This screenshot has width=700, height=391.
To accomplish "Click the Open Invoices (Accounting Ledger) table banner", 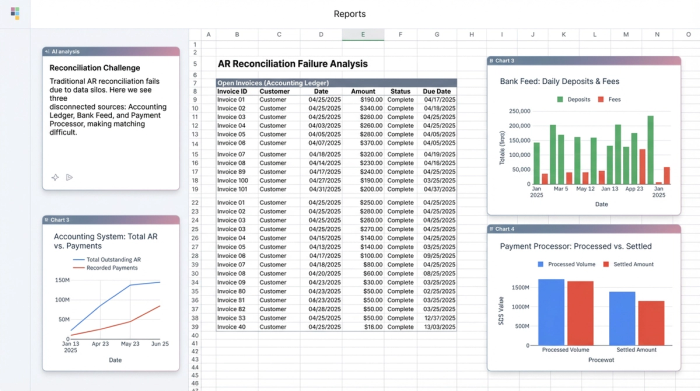I will (x=337, y=83).
